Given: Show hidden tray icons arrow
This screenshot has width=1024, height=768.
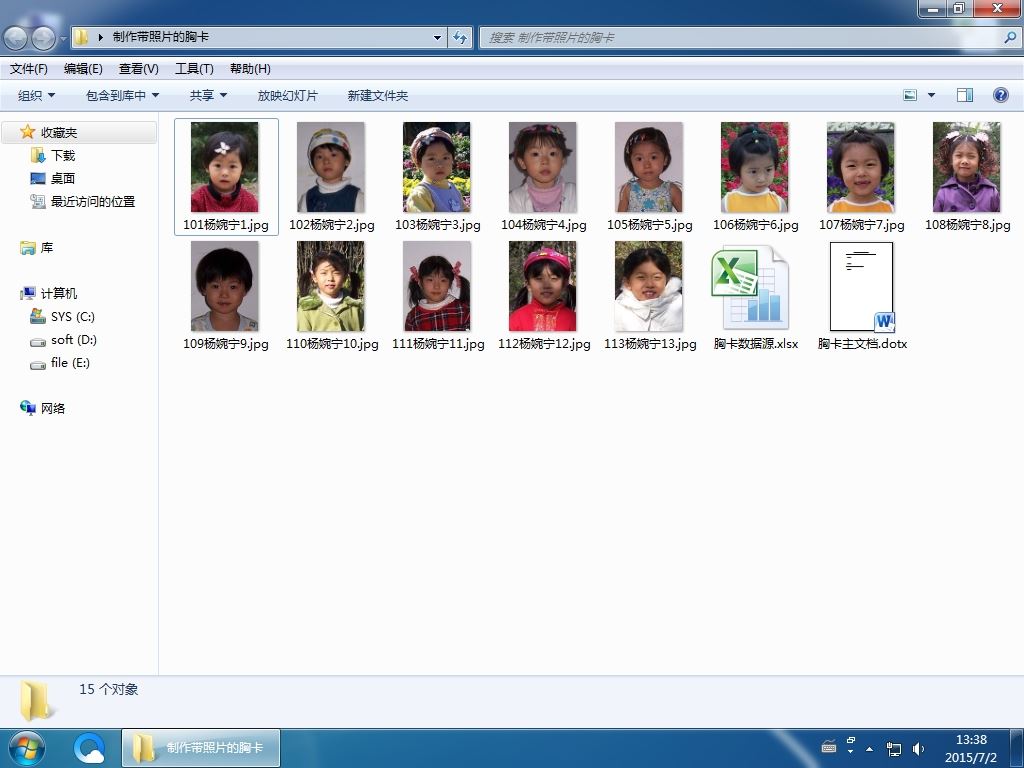Looking at the screenshot, I should tap(870, 748).
